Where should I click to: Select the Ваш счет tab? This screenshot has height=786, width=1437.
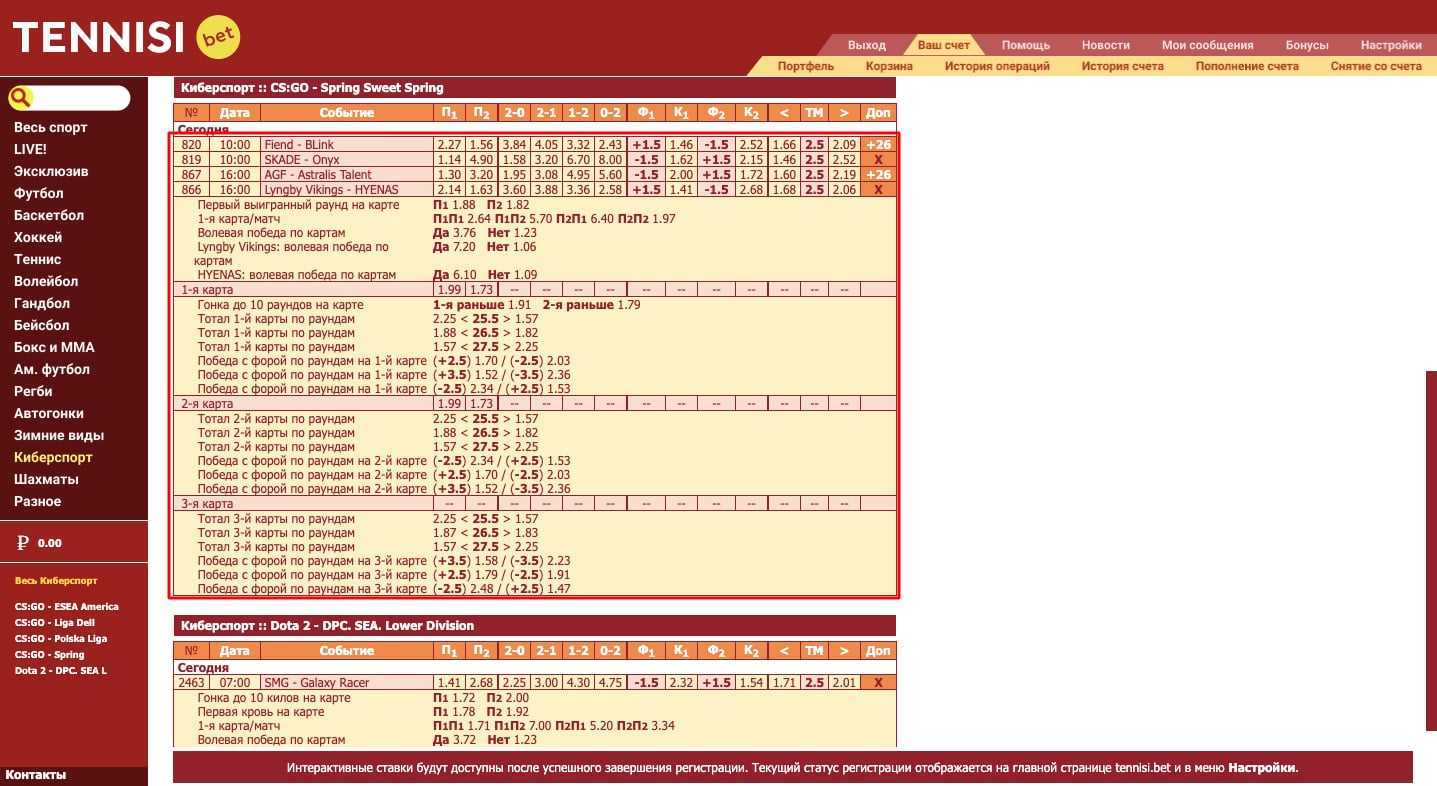944,45
